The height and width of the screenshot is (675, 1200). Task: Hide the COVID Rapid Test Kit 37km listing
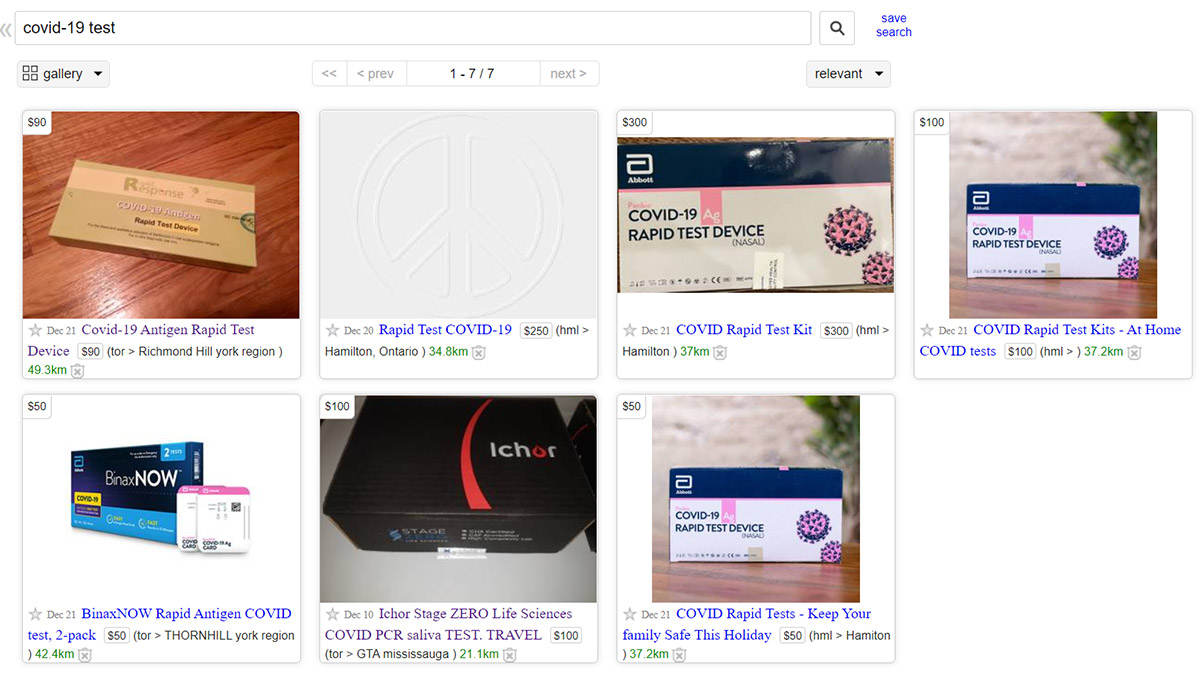pos(720,352)
